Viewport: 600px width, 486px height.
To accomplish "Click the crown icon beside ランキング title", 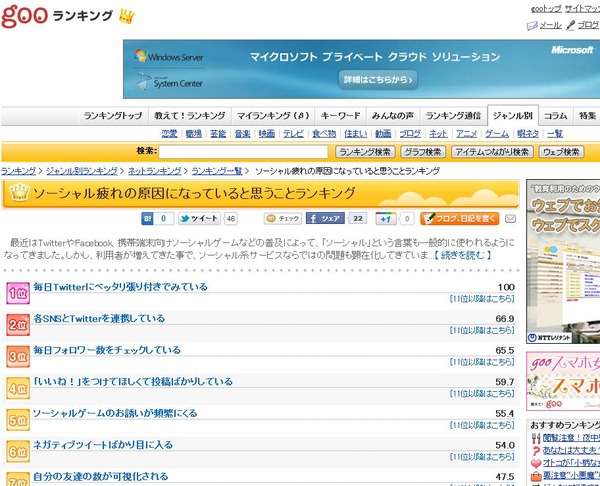I will pos(127,16).
